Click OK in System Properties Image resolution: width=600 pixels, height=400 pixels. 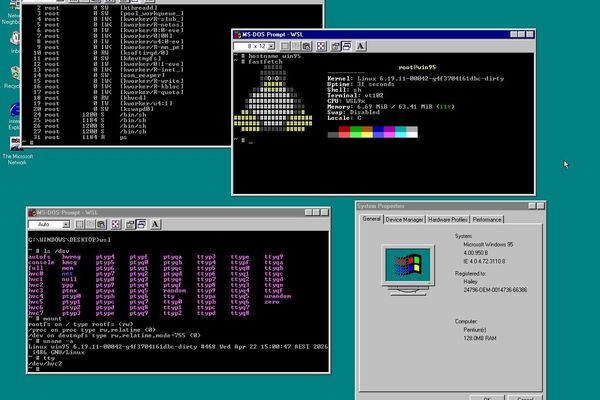click(487, 397)
